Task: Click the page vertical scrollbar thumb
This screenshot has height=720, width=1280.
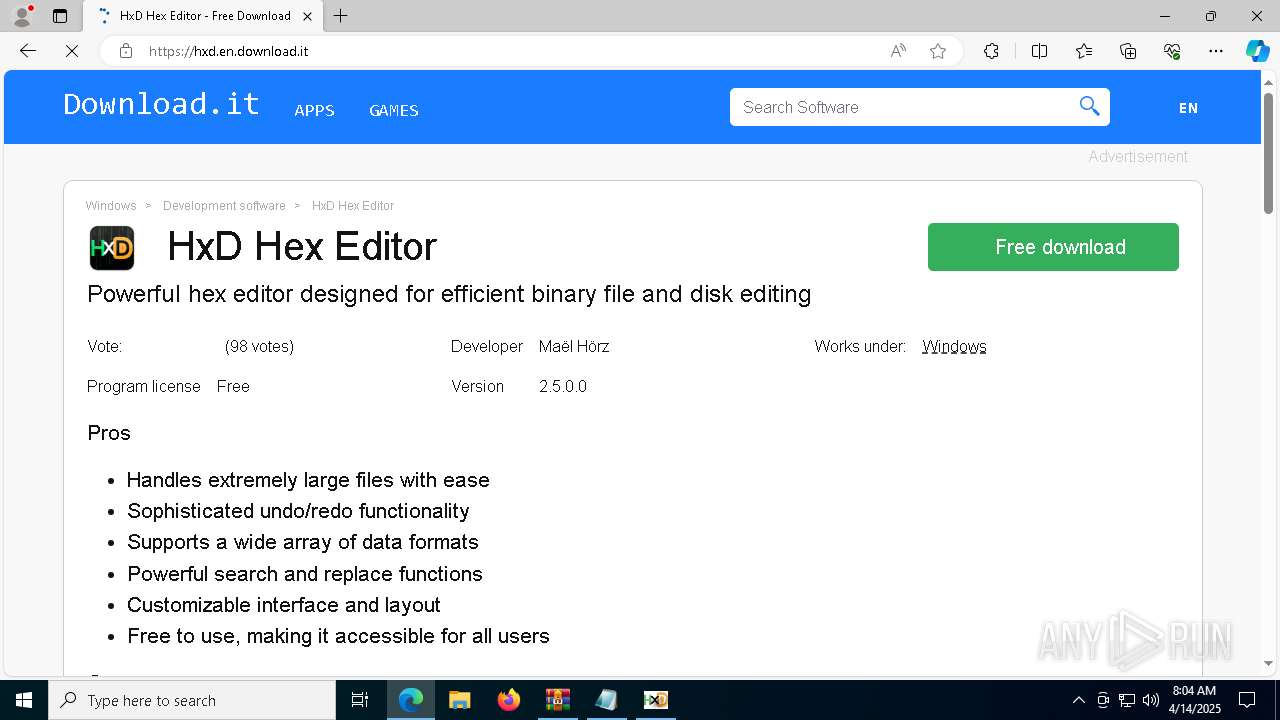Action: 1269,152
